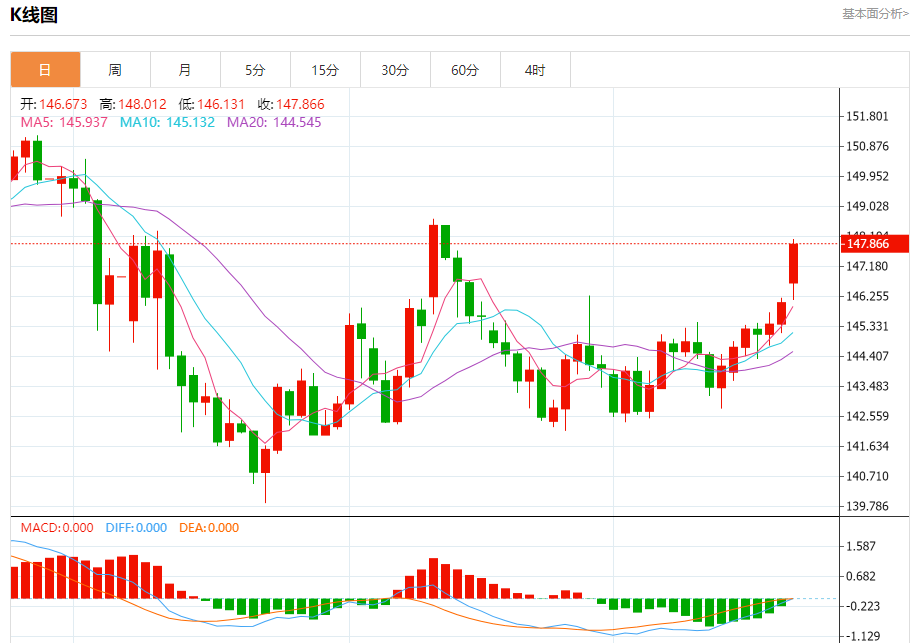
Task: Switch to the 周 weekly tab
Action: [116, 70]
